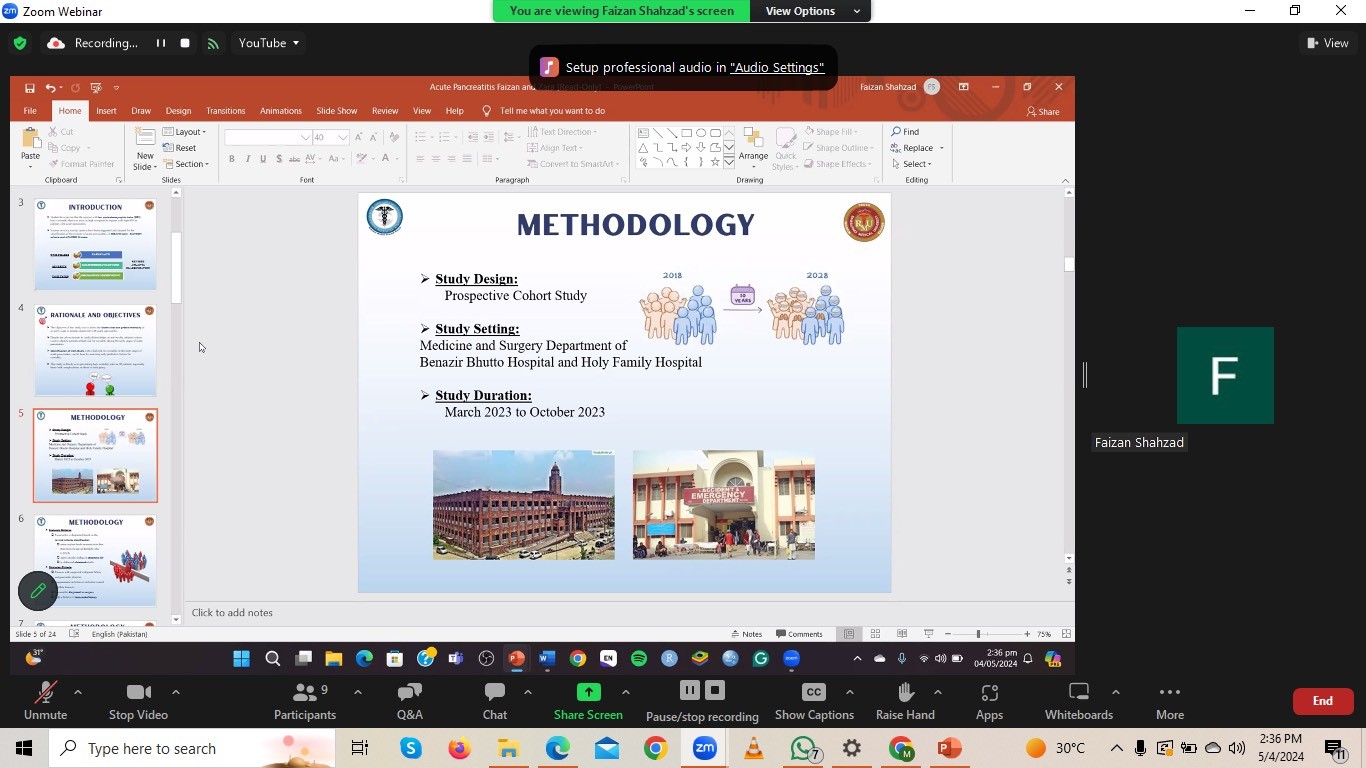This screenshot has width=1366, height=768.
Task: Open Whiteboards
Action: pos(1079,701)
